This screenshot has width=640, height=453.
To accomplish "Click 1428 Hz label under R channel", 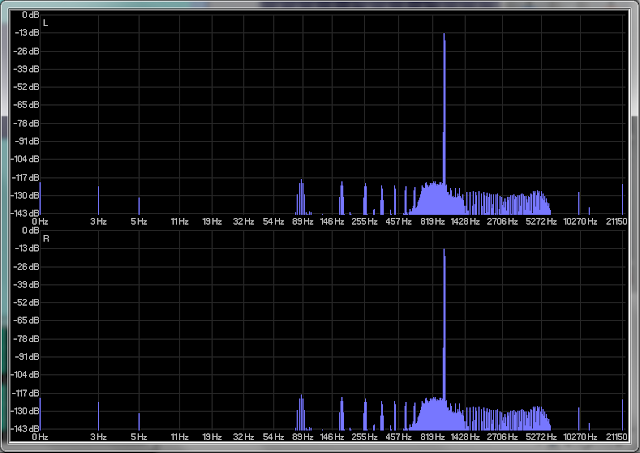I will point(465,437).
